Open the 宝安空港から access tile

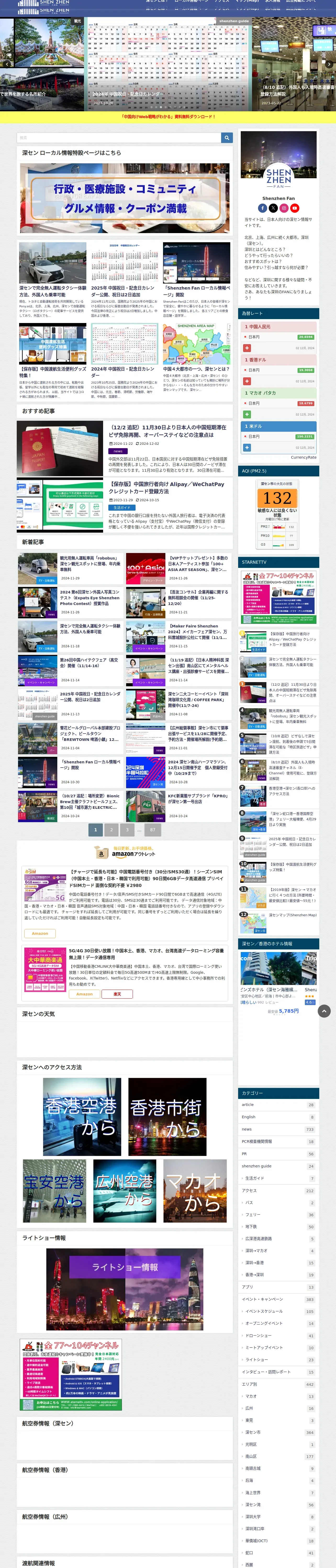54,1191
